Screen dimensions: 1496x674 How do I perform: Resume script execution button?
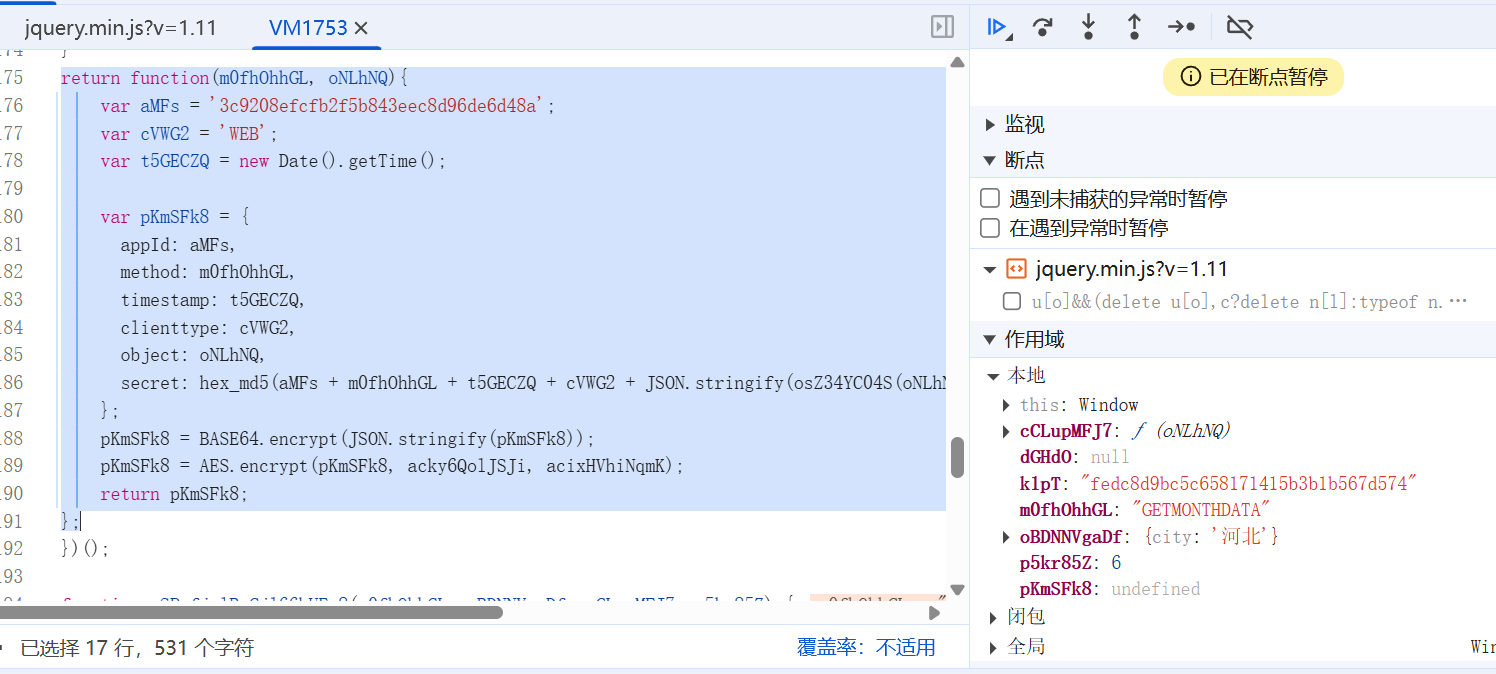pyautogui.click(x=998, y=27)
